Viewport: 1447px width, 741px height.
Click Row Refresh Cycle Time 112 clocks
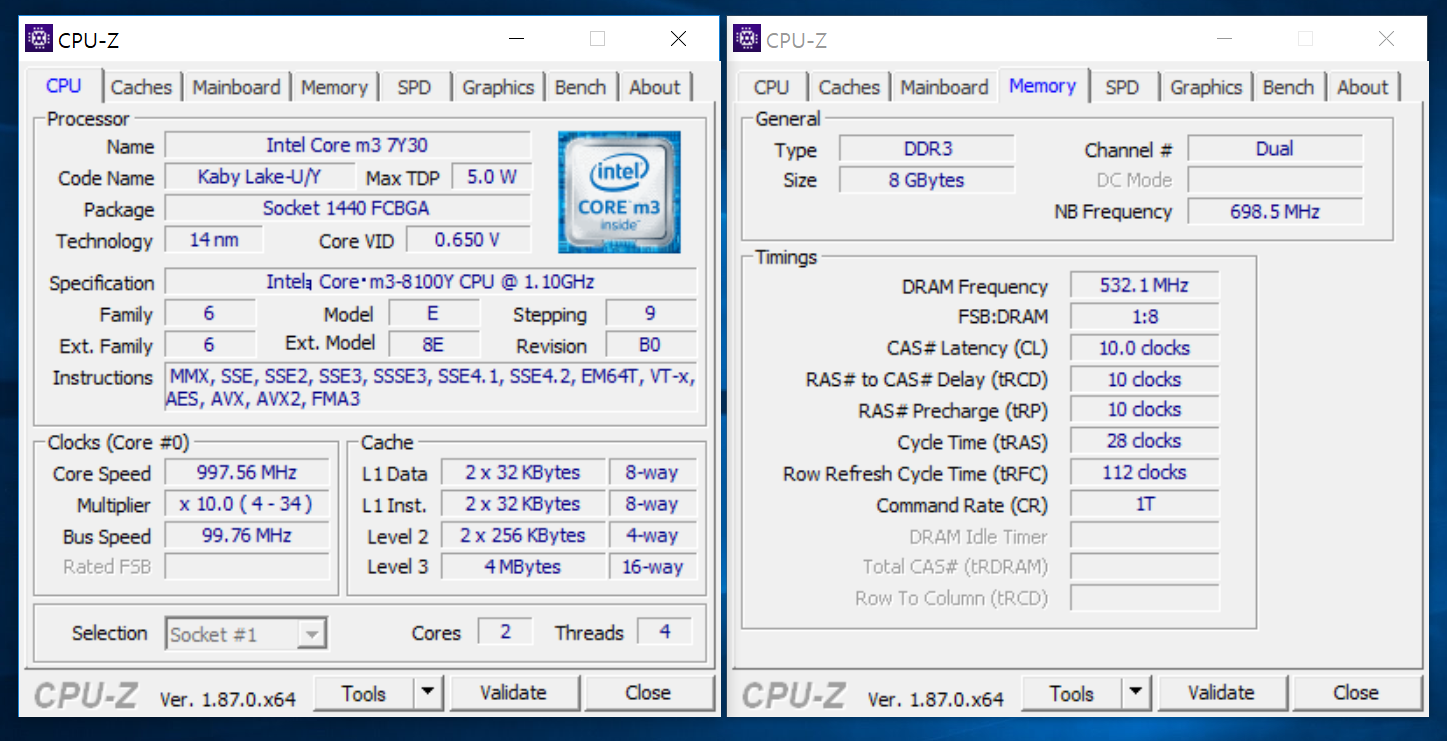pyautogui.click(x=1144, y=472)
